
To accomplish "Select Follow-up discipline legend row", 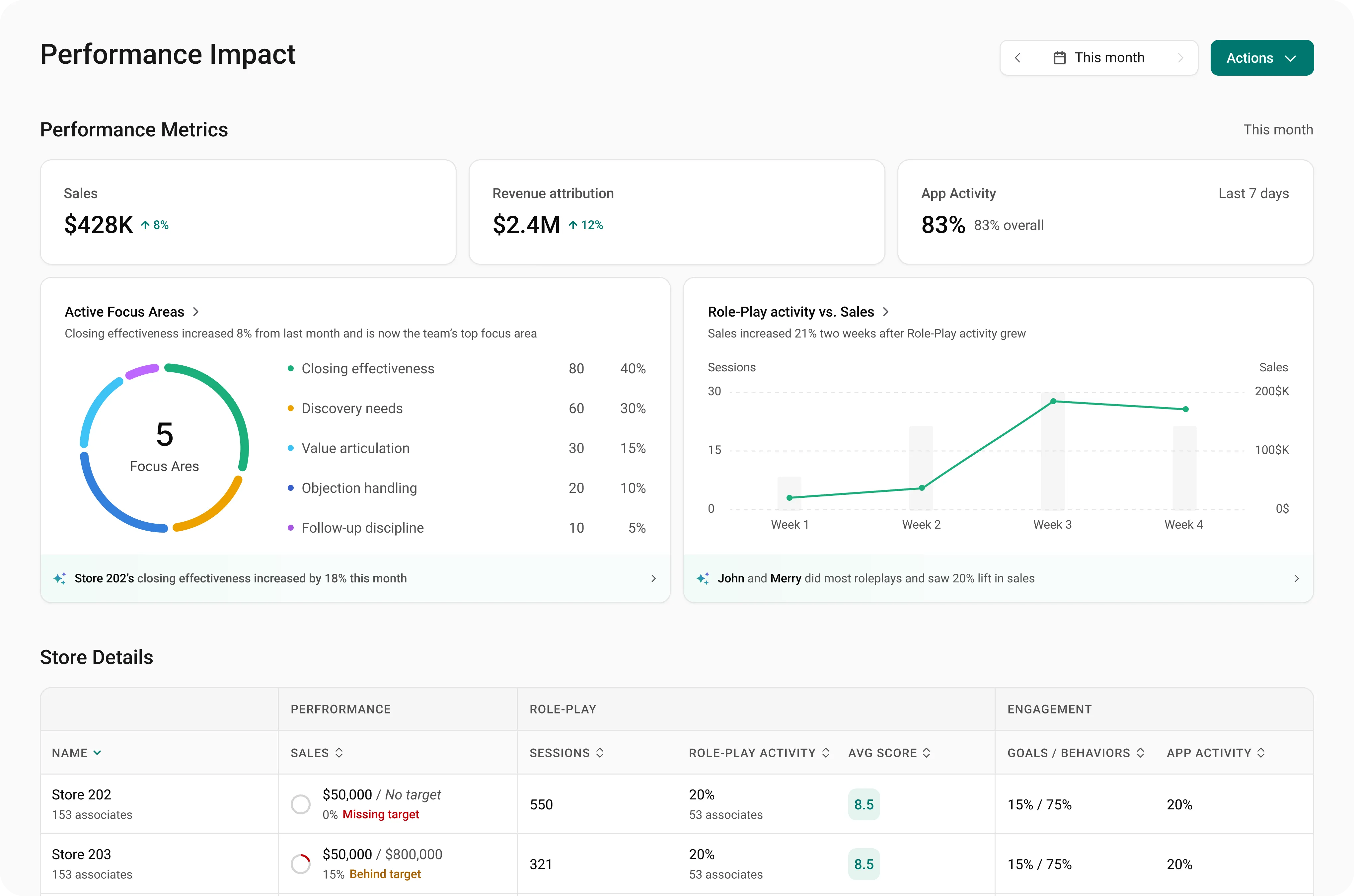I will pos(466,527).
